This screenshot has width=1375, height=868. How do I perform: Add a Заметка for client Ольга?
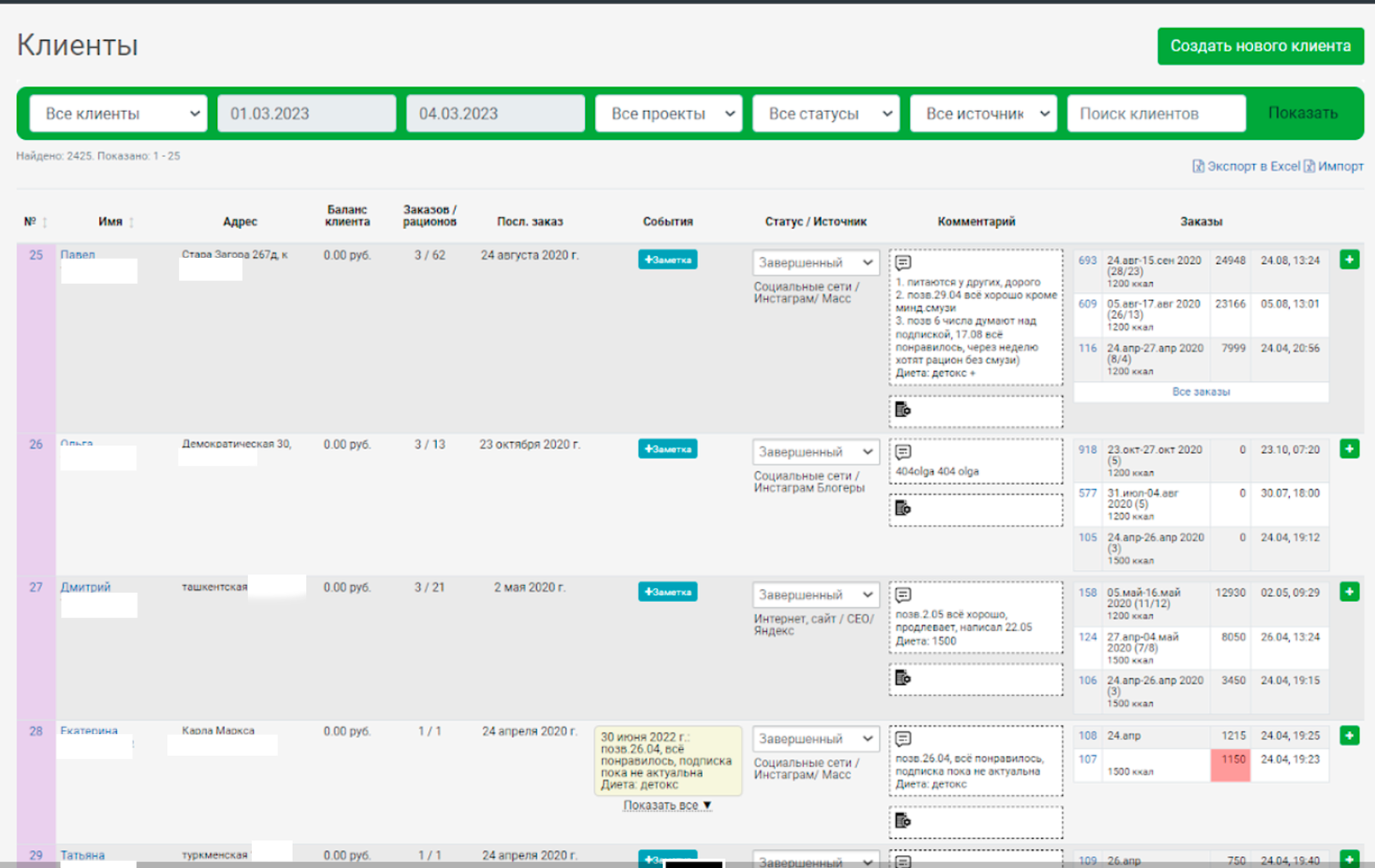(668, 448)
